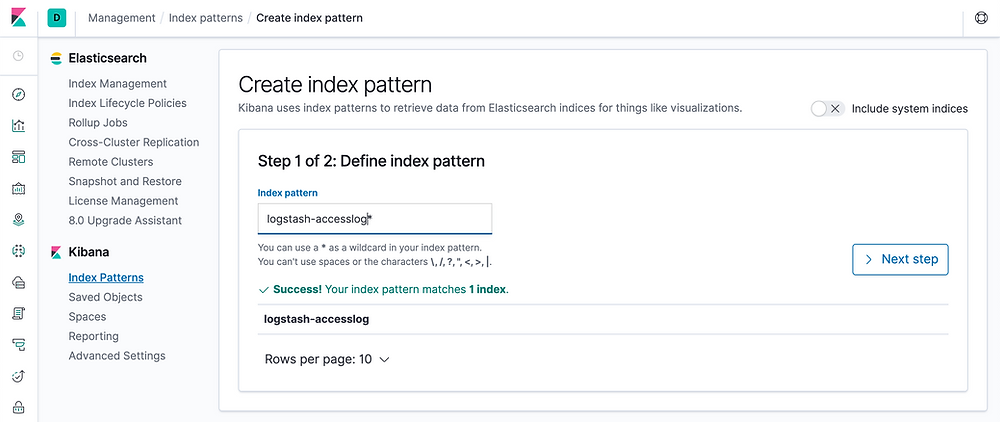
Task: Open the Canvas icon in the sidebar
Action: click(18, 188)
